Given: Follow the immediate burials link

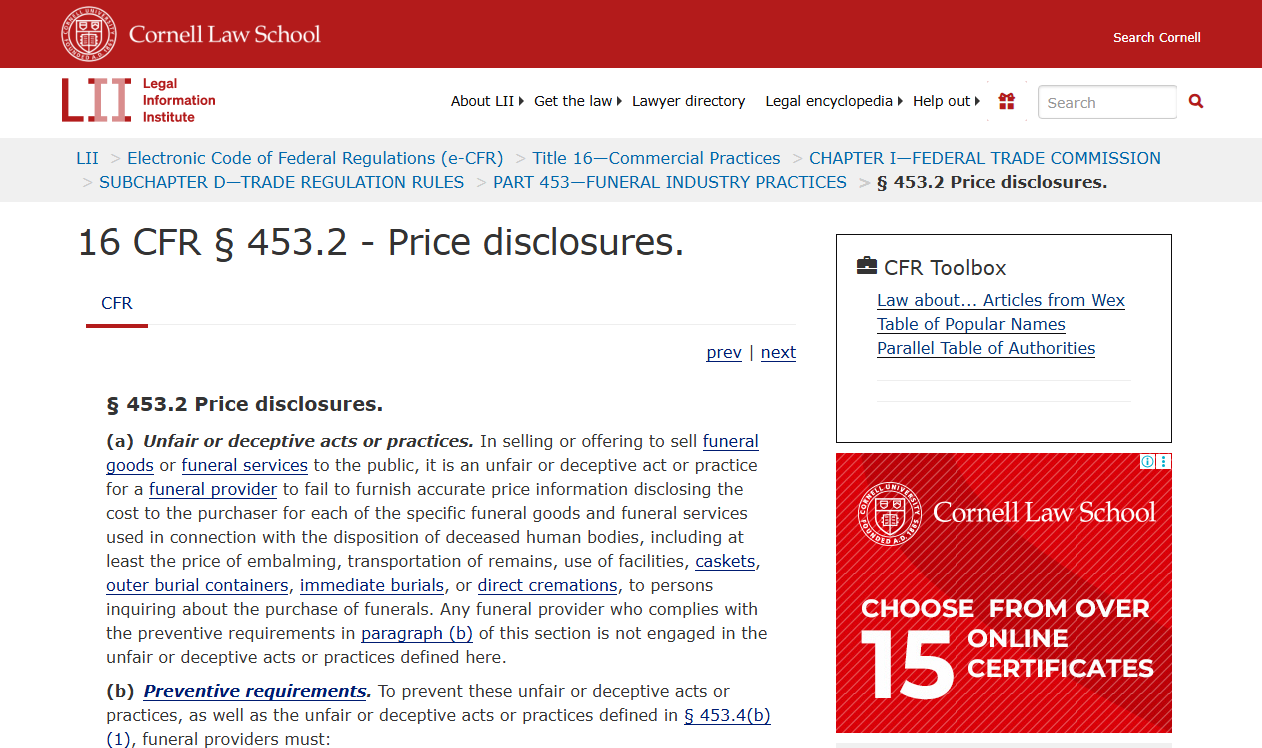Looking at the screenshot, I should coord(372,585).
